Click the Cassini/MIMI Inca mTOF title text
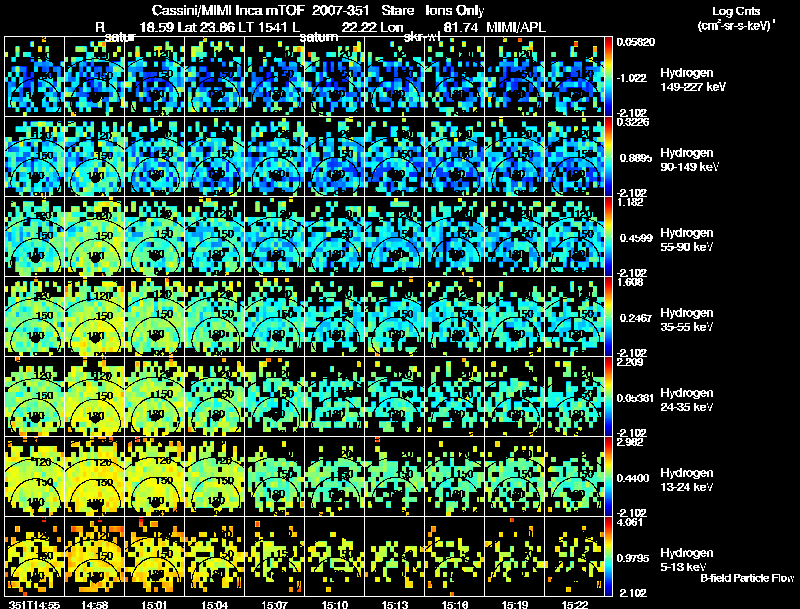 click(x=228, y=11)
